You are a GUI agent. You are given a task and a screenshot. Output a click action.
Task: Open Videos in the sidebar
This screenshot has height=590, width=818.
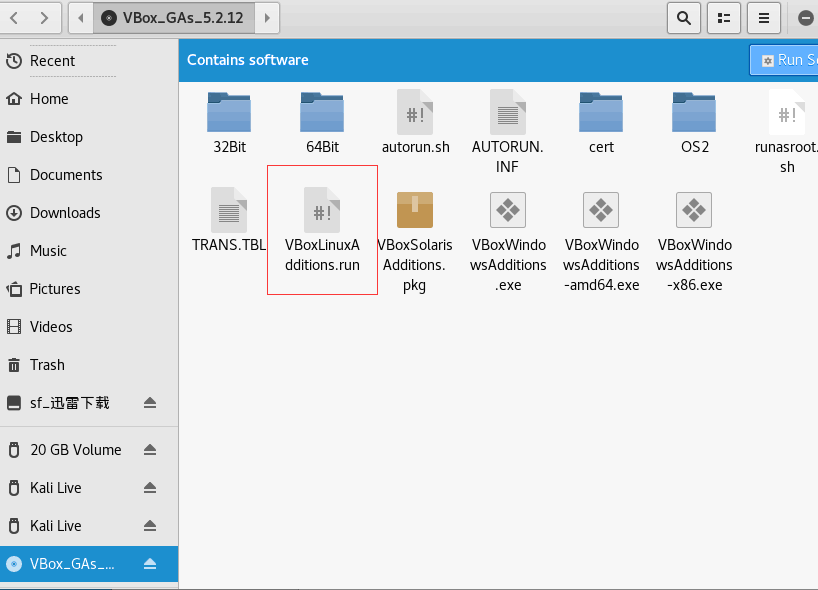tap(89, 327)
